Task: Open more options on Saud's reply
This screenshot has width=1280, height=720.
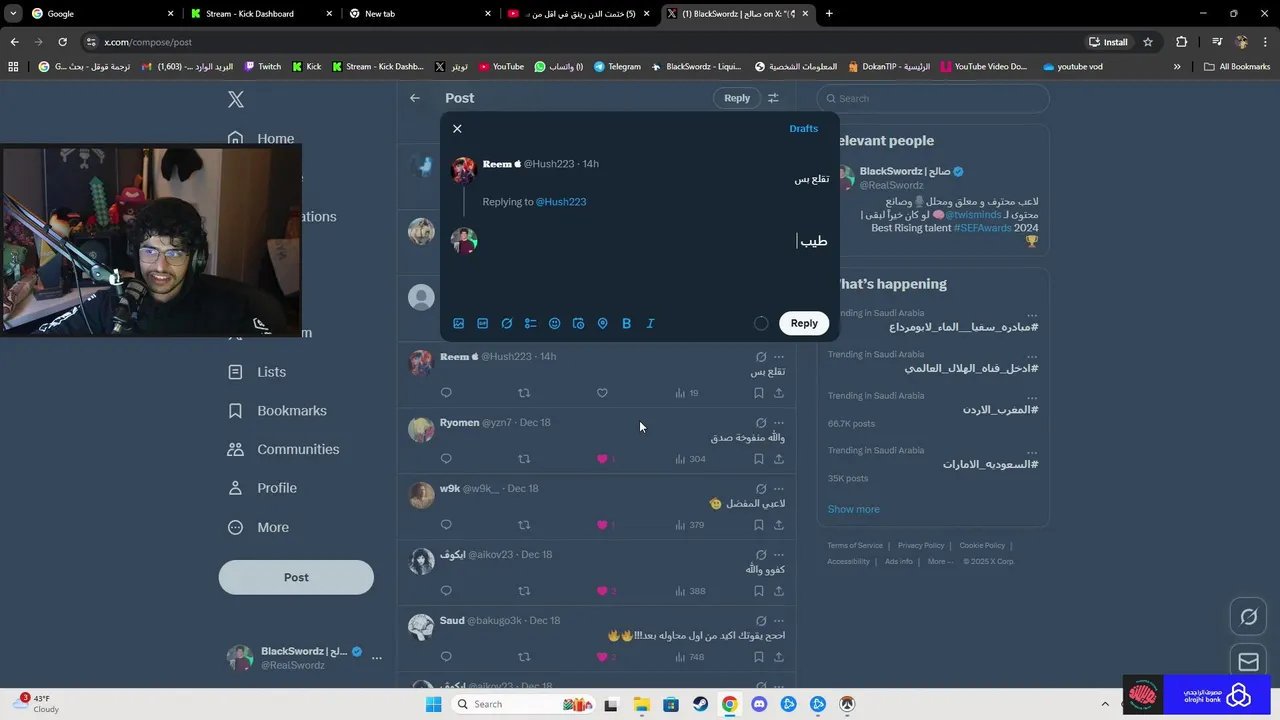Action: coord(779,621)
